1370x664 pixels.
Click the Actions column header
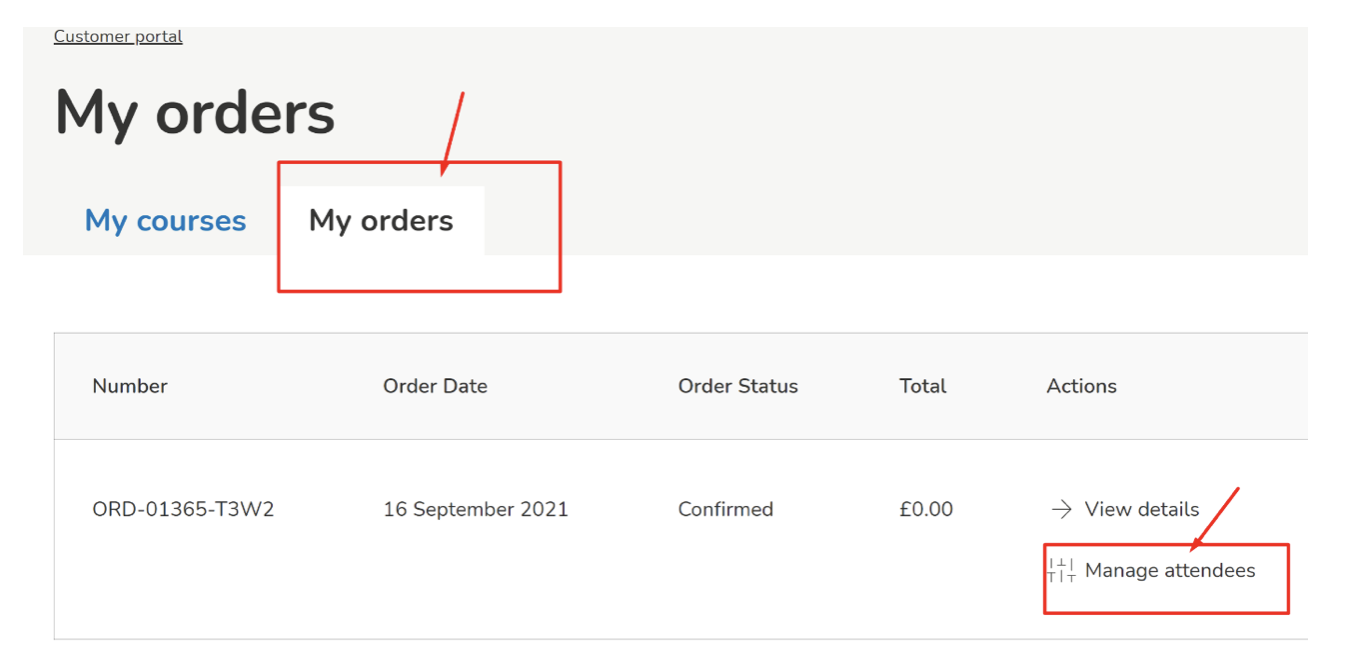click(1081, 386)
